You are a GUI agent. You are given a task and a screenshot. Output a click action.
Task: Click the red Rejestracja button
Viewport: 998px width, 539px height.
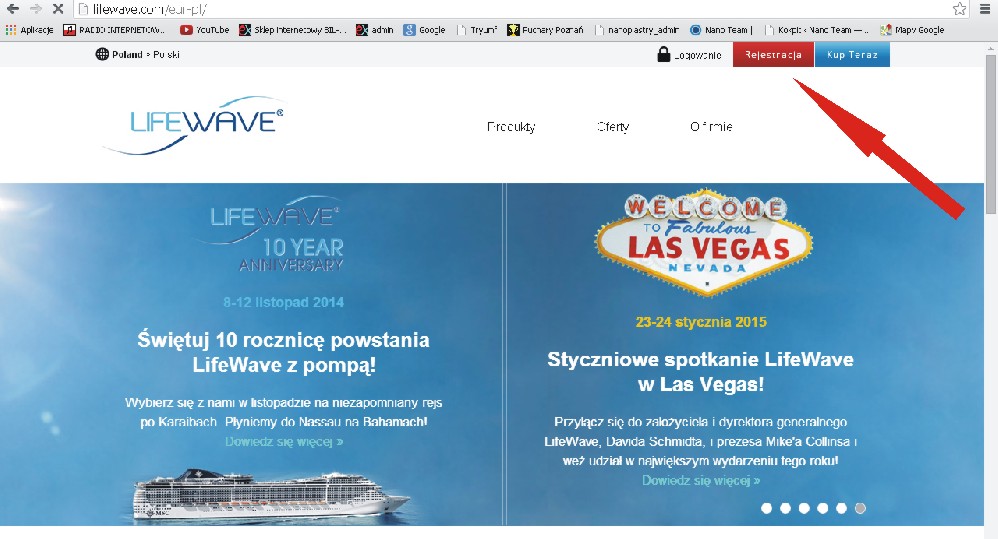point(773,55)
